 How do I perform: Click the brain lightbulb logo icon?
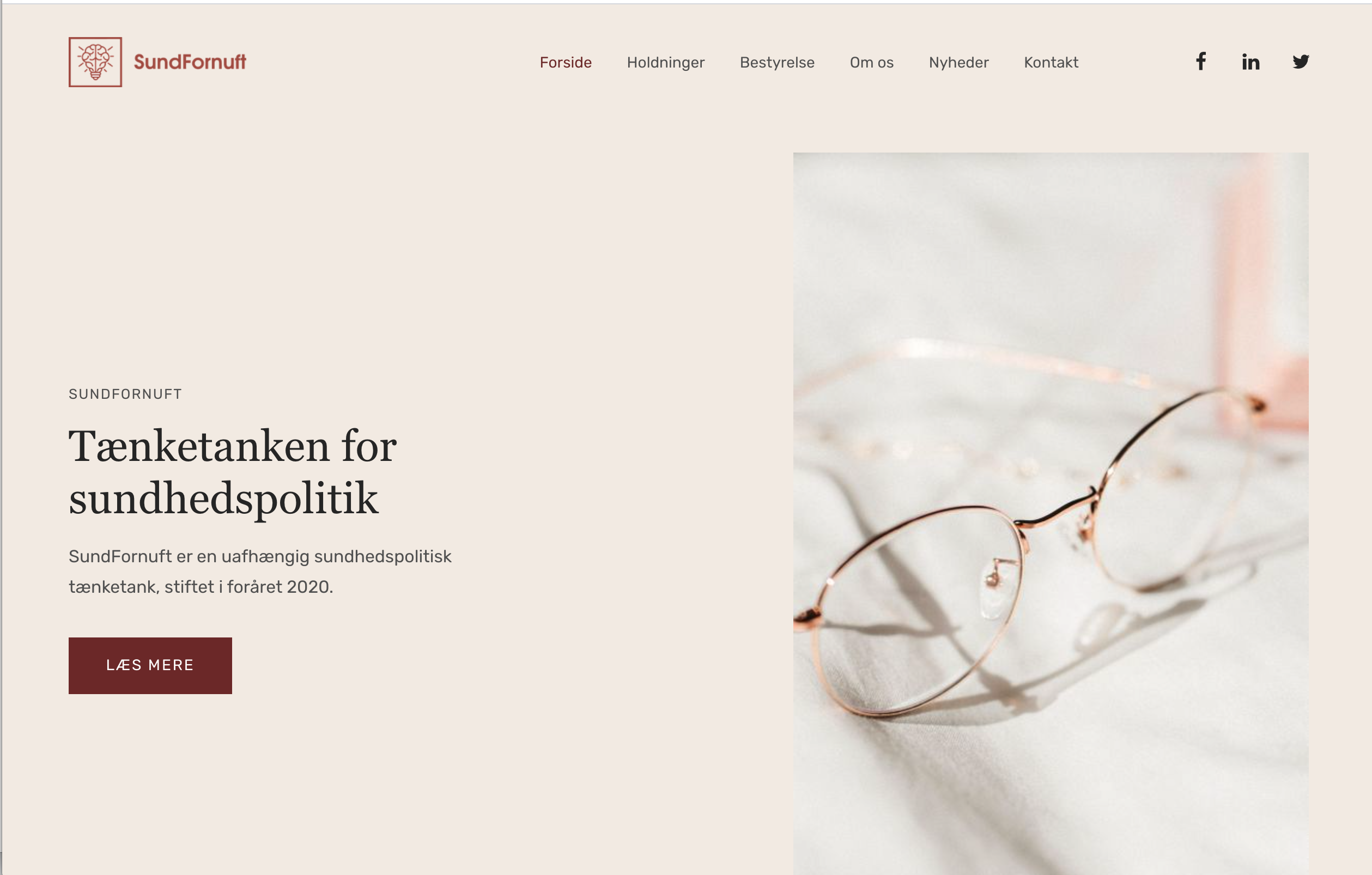(95, 62)
